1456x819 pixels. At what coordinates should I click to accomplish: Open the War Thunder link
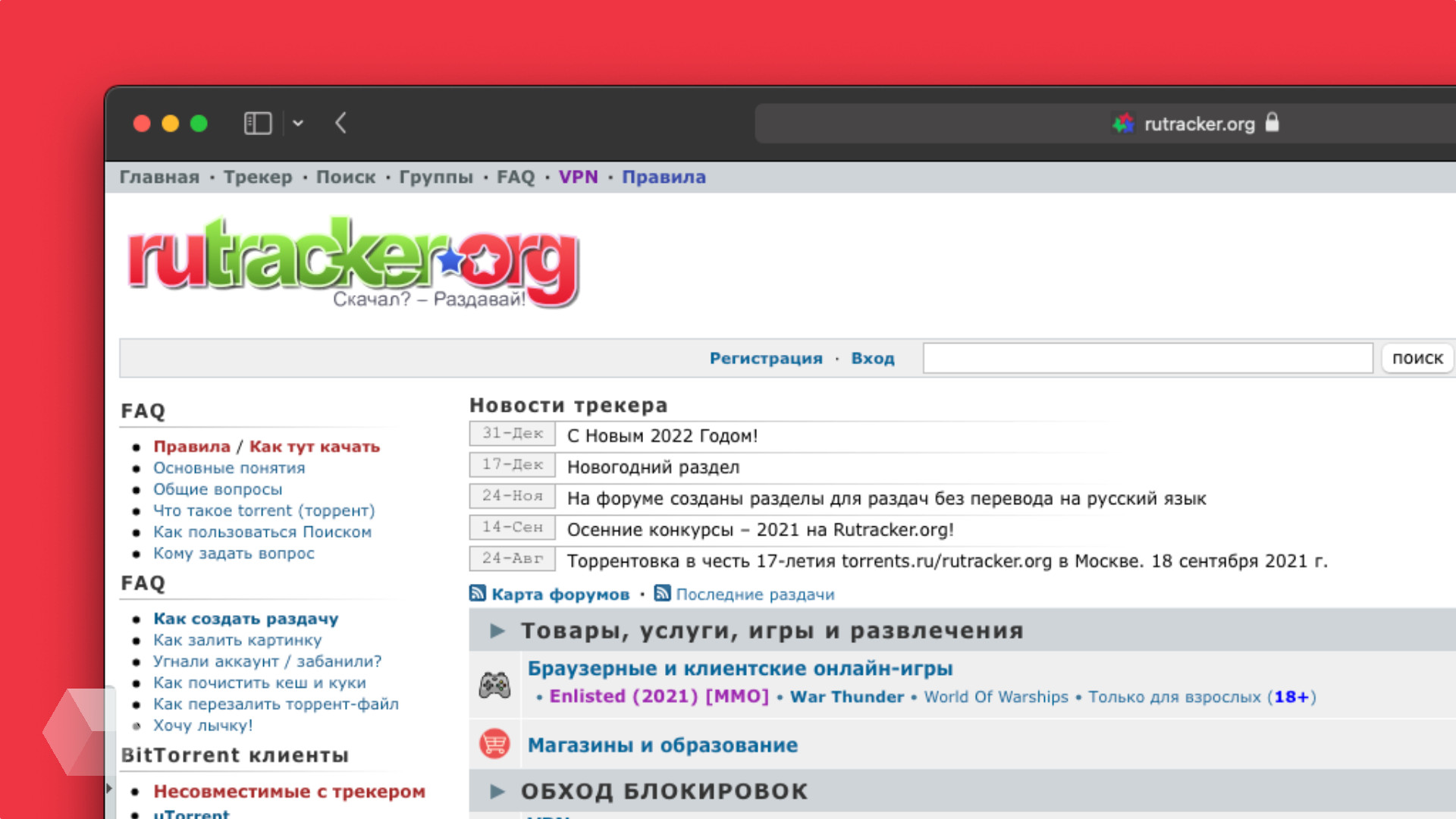click(847, 696)
